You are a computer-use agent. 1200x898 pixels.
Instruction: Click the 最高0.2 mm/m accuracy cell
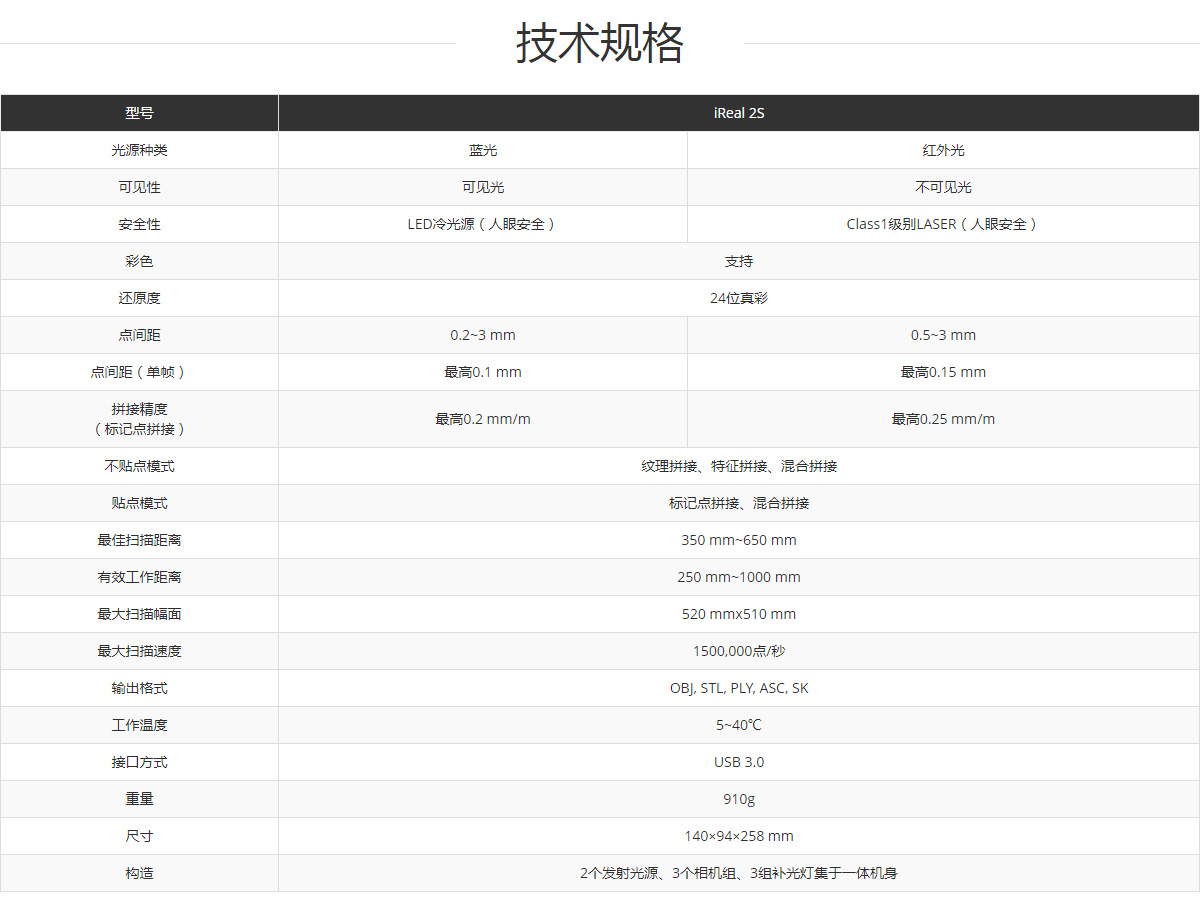pyautogui.click(x=482, y=419)
